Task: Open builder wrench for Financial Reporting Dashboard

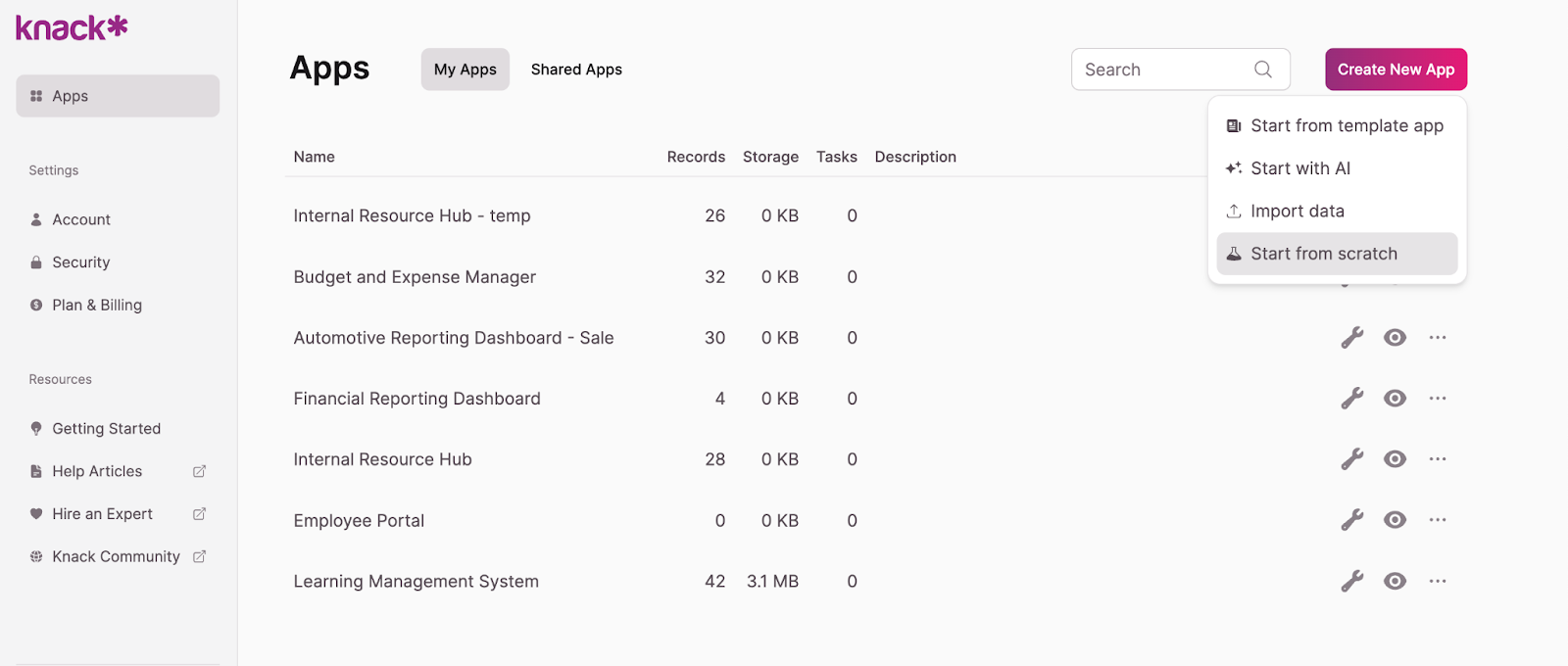Action: click(1352, 399)
